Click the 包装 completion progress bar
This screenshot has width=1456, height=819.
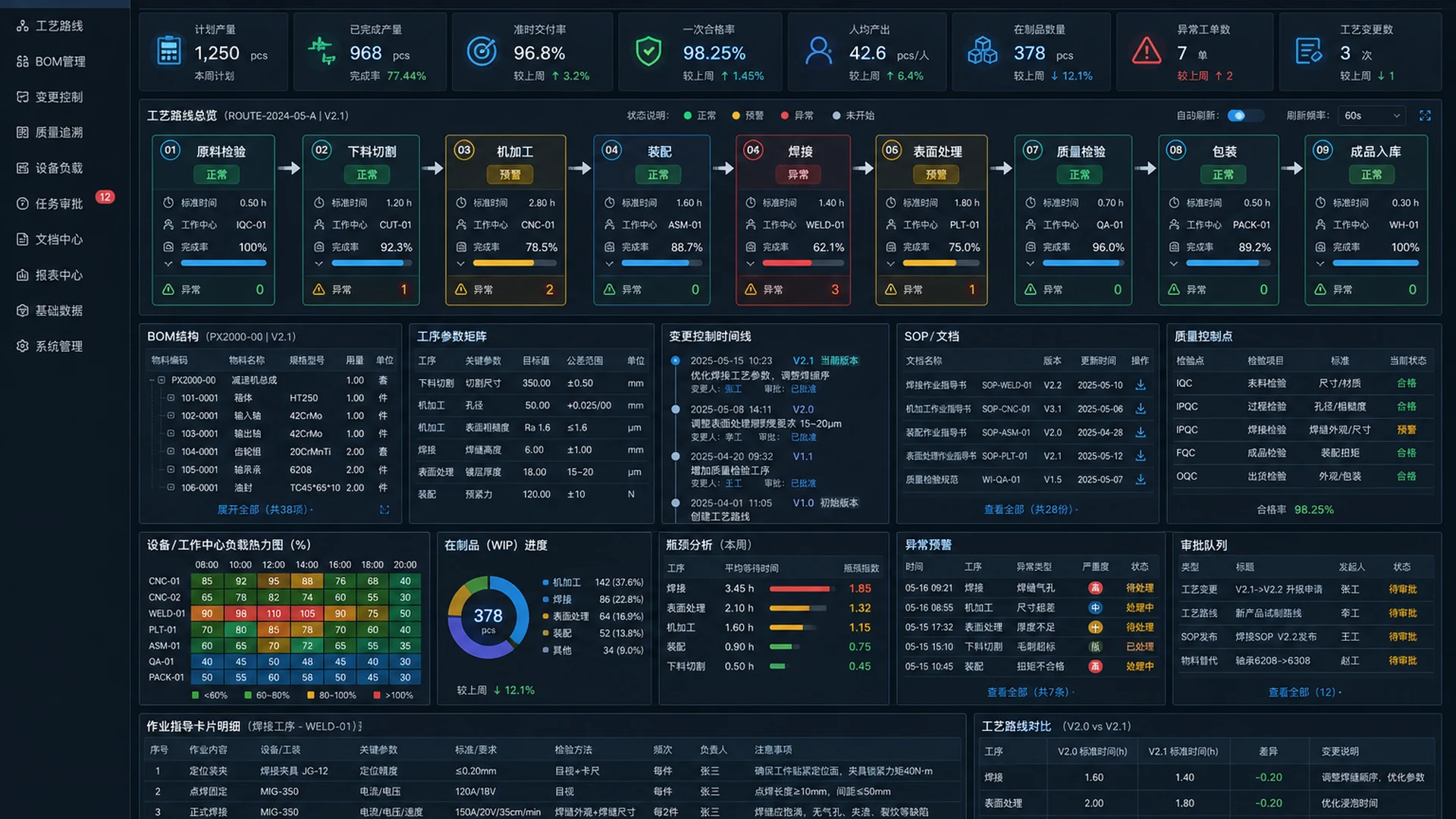(x=1228, y=263)
